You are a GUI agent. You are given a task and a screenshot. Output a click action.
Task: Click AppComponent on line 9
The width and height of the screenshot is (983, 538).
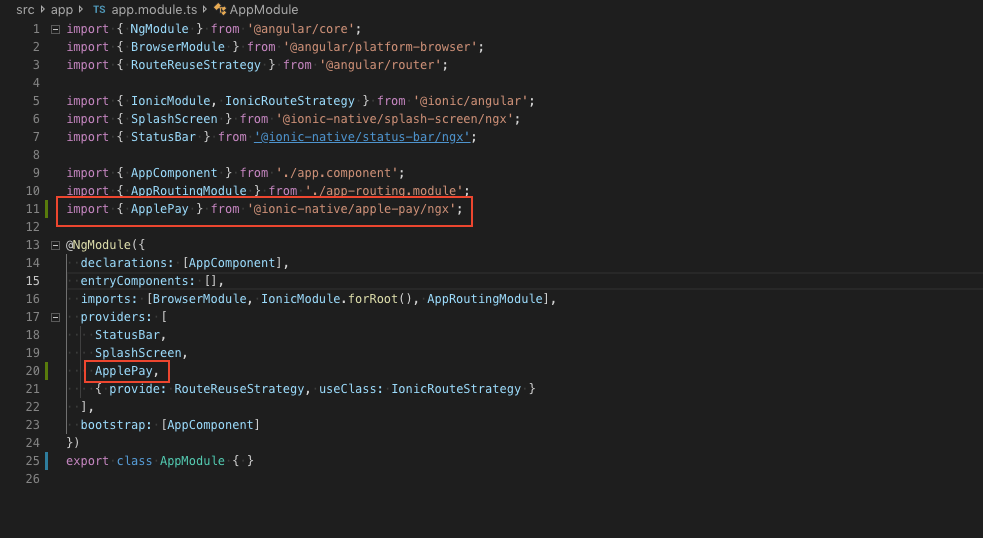click(x=174, y=173)
